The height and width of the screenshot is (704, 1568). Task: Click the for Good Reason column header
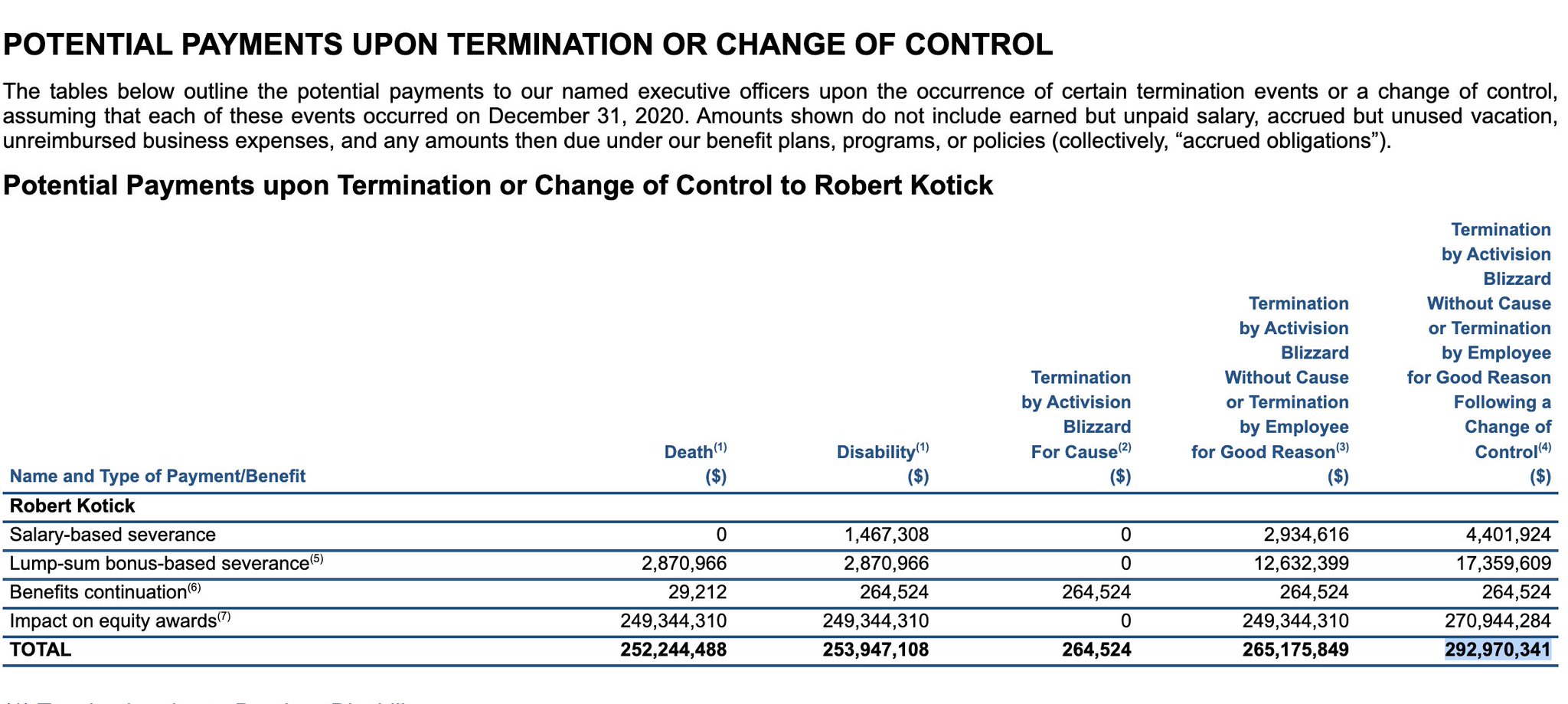(1269, 390)
